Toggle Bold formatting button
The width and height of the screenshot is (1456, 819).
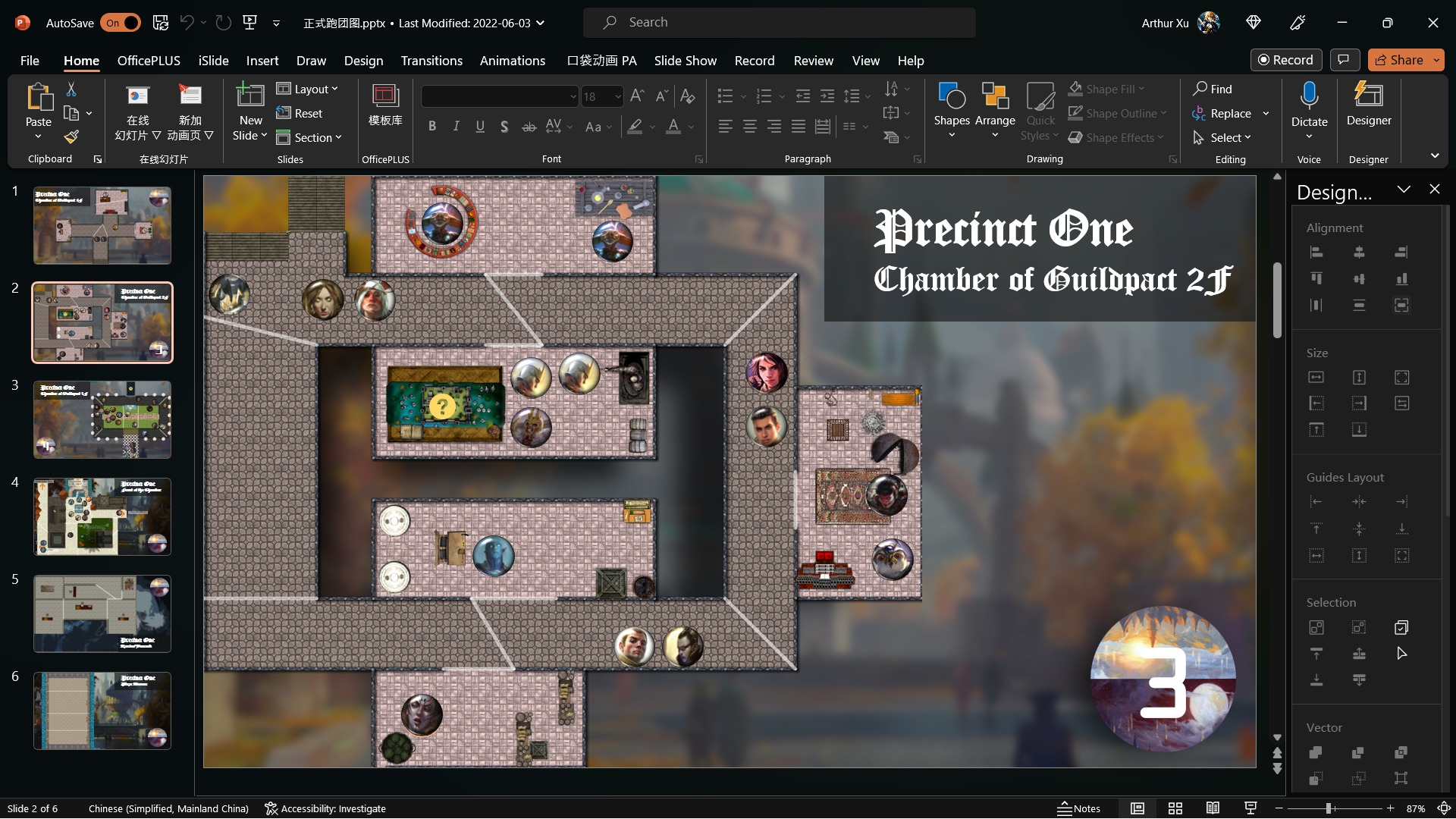pos(431,127)
